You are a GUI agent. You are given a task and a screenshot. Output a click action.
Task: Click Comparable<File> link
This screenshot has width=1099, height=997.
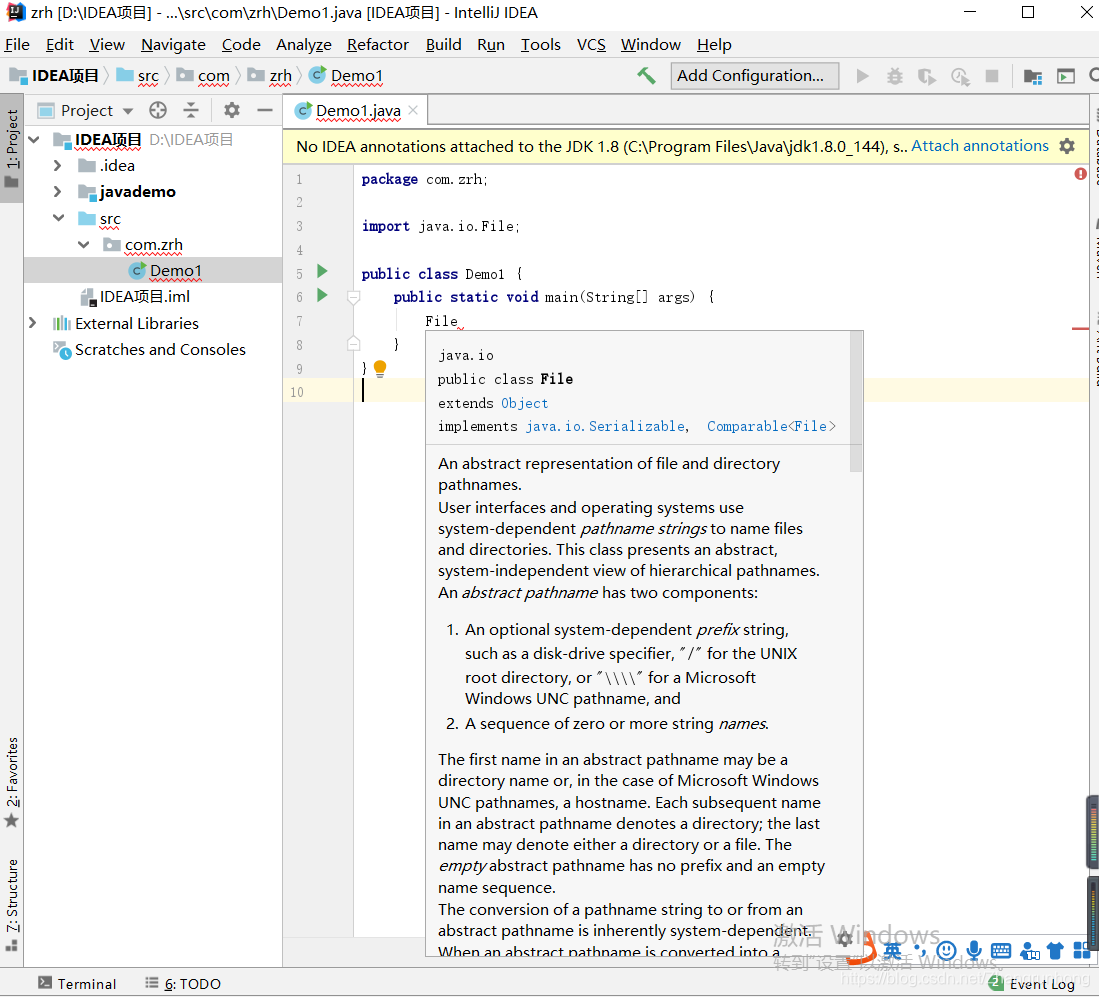(771, 426)
